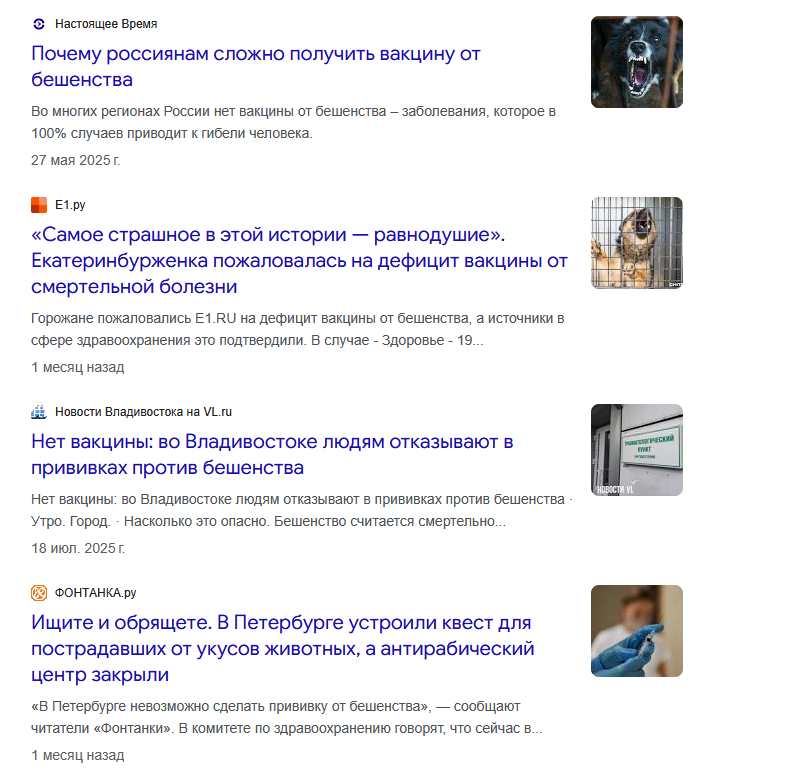Open the trauma point sign thumbnail

click(x=636, y=450)
